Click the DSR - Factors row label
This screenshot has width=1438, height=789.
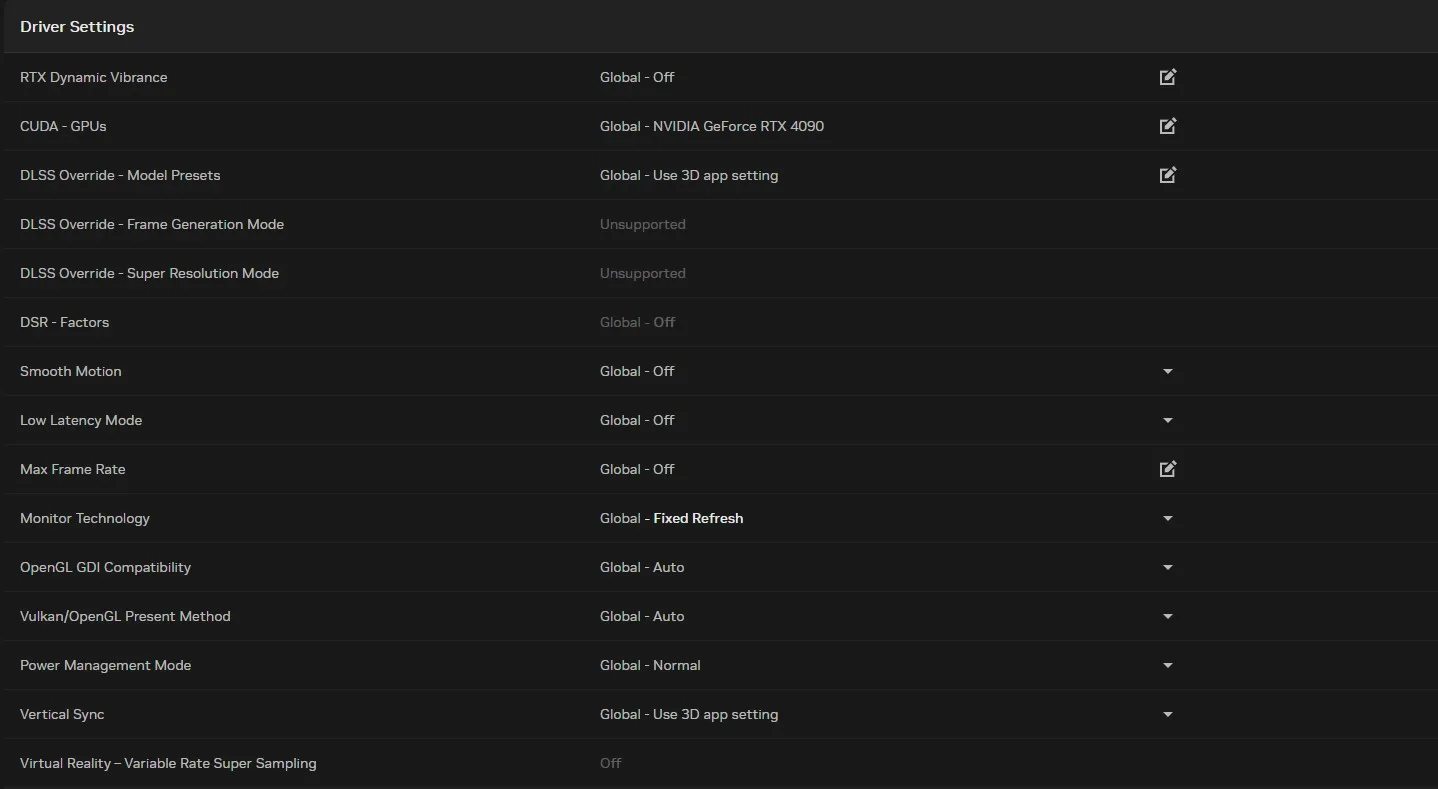pos(65,322)
